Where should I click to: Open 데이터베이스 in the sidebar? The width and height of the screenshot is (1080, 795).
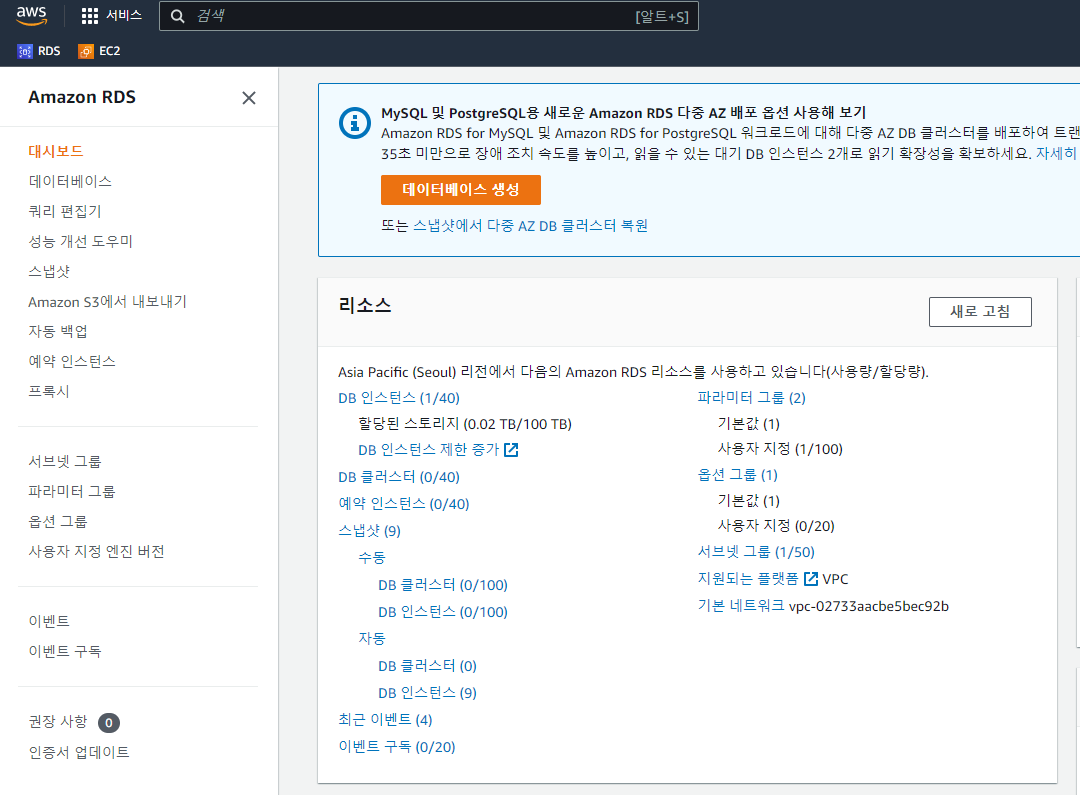click(70, 181)
